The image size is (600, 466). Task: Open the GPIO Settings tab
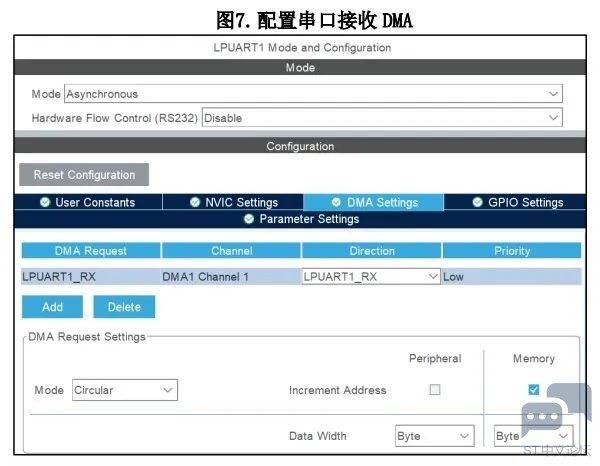(515, 202)
